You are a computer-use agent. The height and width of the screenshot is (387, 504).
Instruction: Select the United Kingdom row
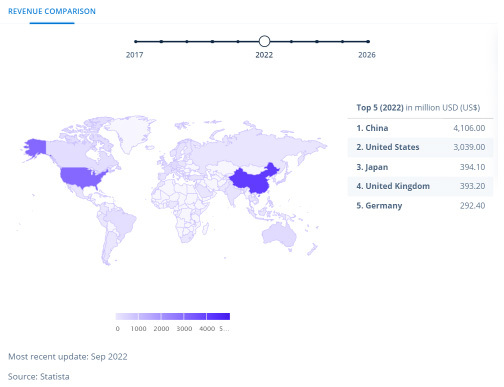coord(421,186)
